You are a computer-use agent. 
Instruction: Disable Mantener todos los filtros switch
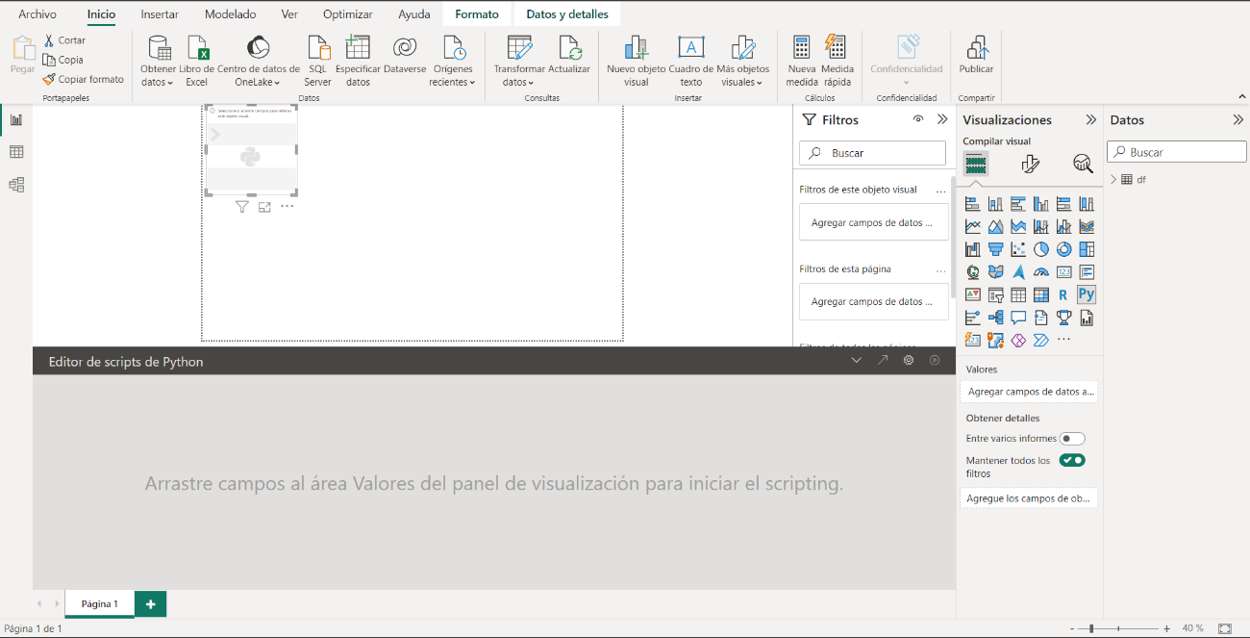1072,461
